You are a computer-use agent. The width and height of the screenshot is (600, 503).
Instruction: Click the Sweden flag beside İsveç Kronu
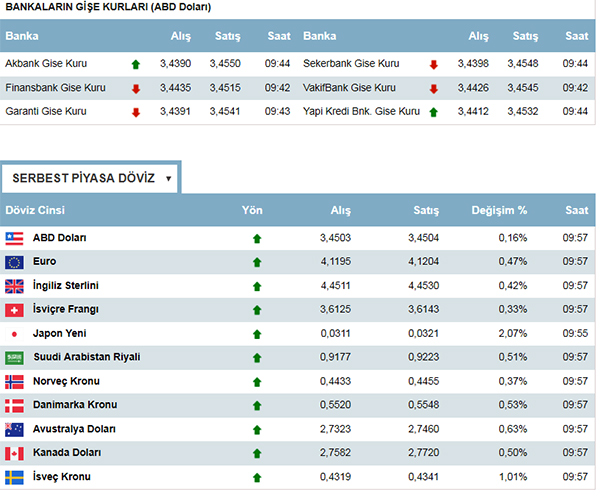[14, 478]
